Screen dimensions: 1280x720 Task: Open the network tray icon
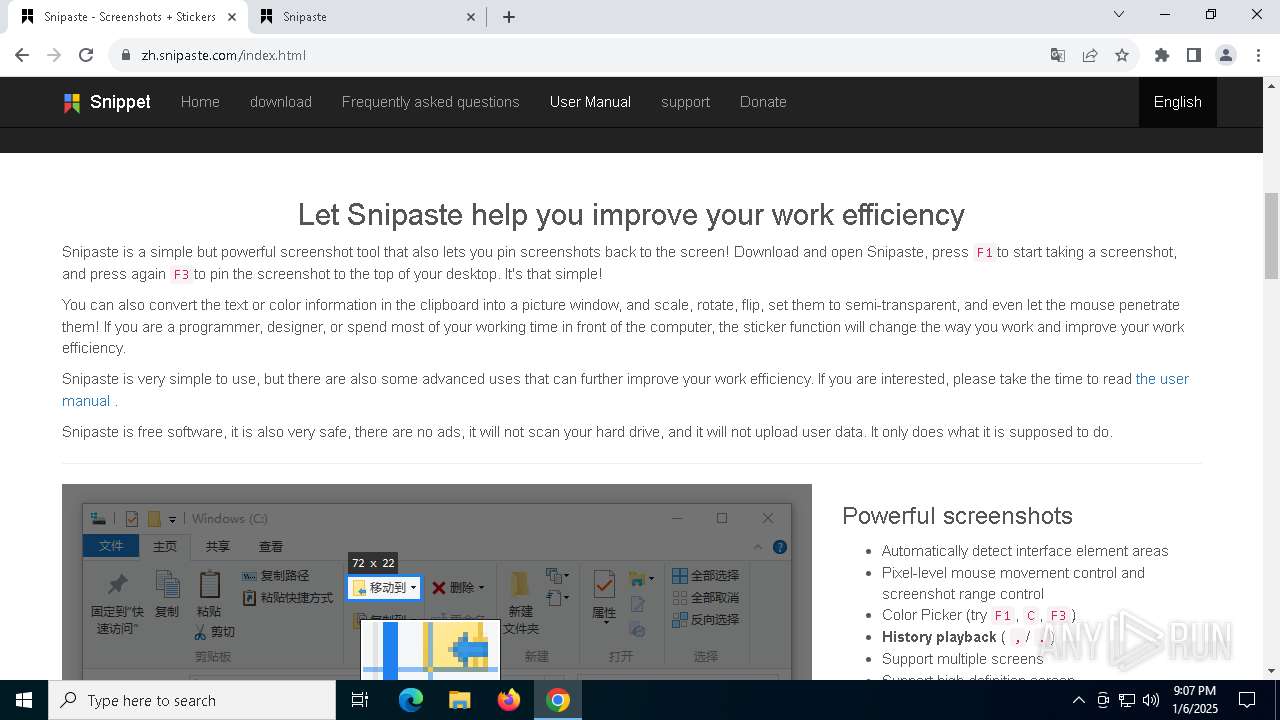pos(1127,700)
